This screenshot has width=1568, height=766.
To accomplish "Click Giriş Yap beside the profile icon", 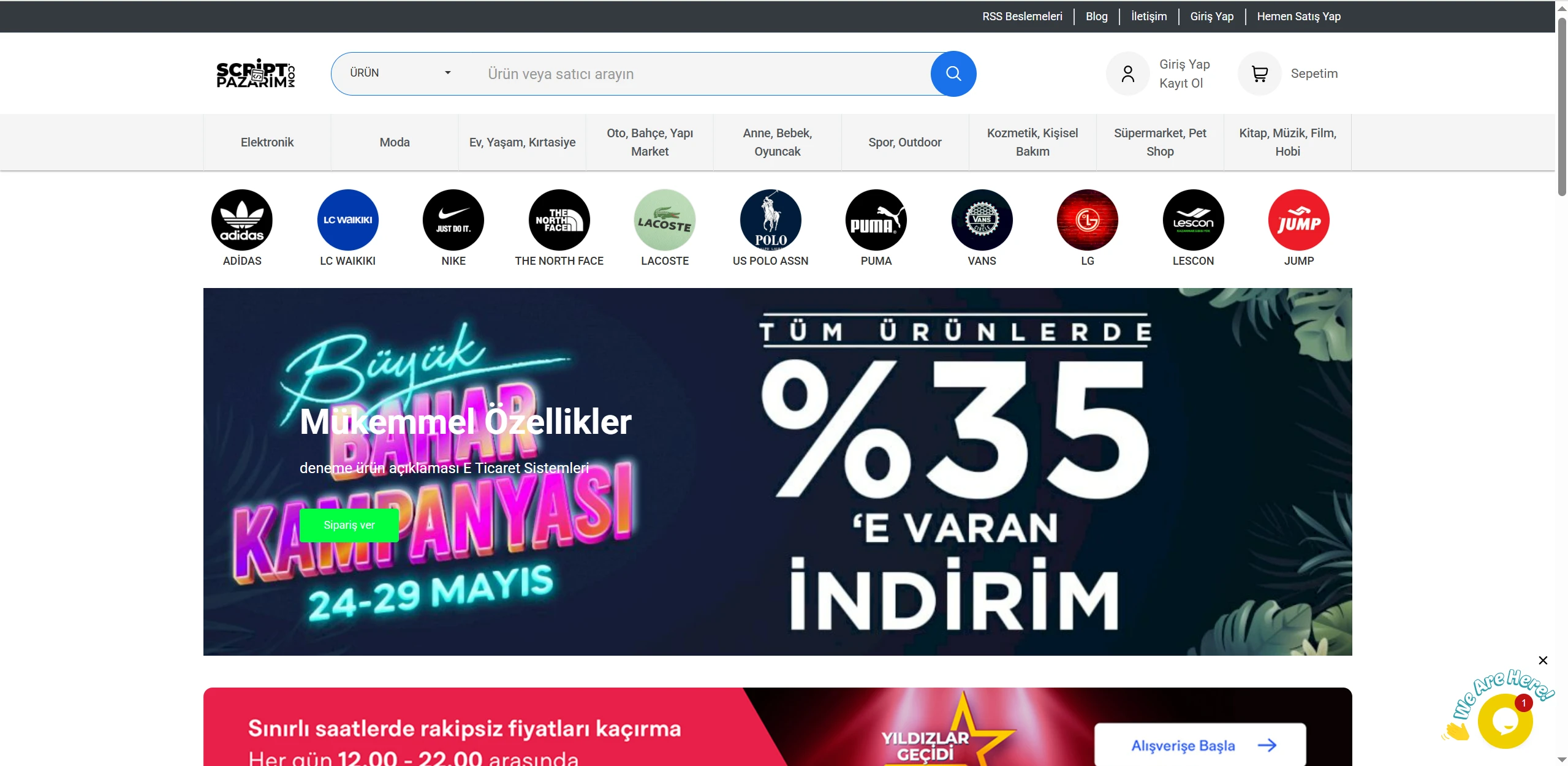I will pyautogui.click(x=1184, y=64).
